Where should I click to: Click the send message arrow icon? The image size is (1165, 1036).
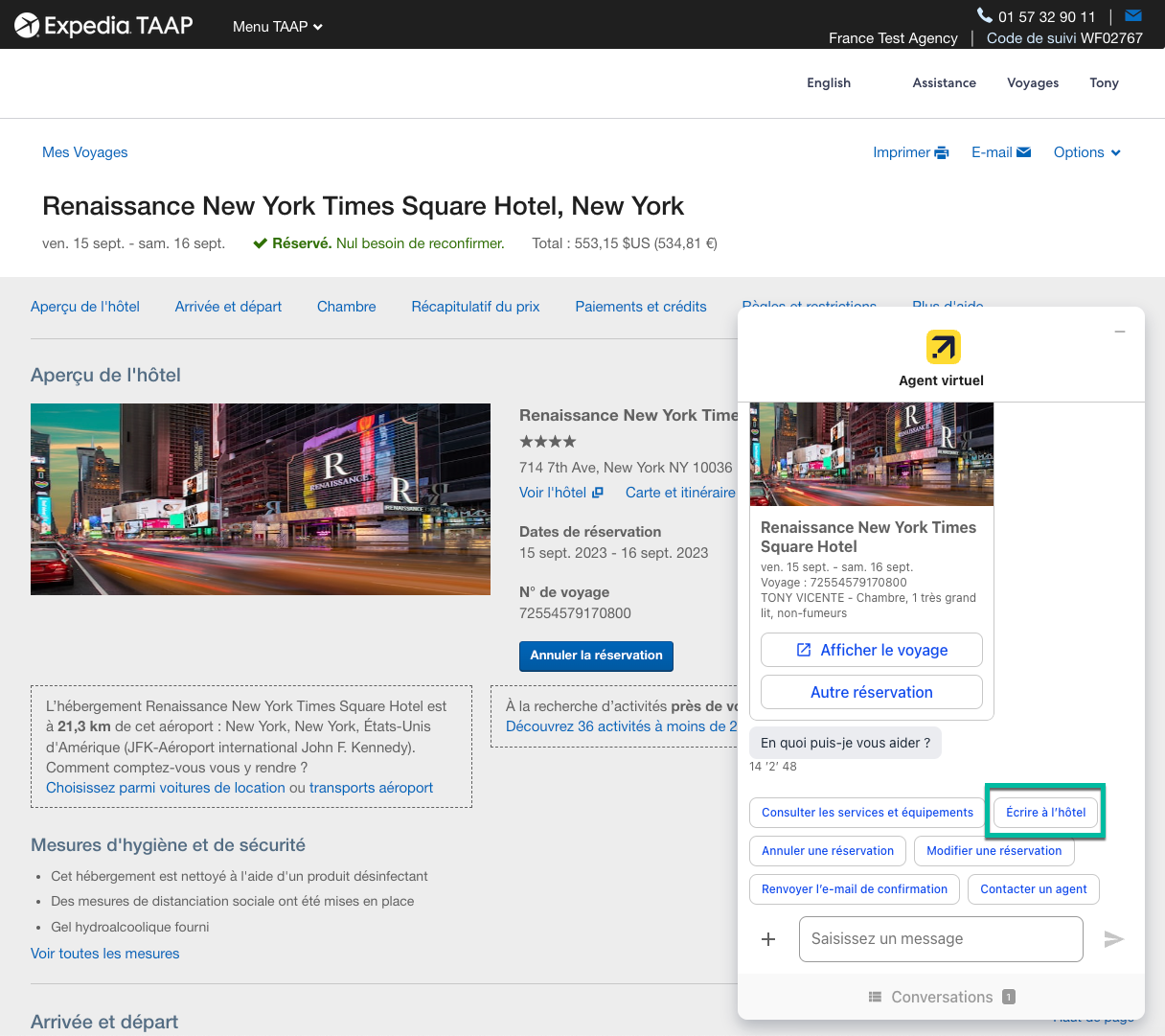(x=1113, y=939)
